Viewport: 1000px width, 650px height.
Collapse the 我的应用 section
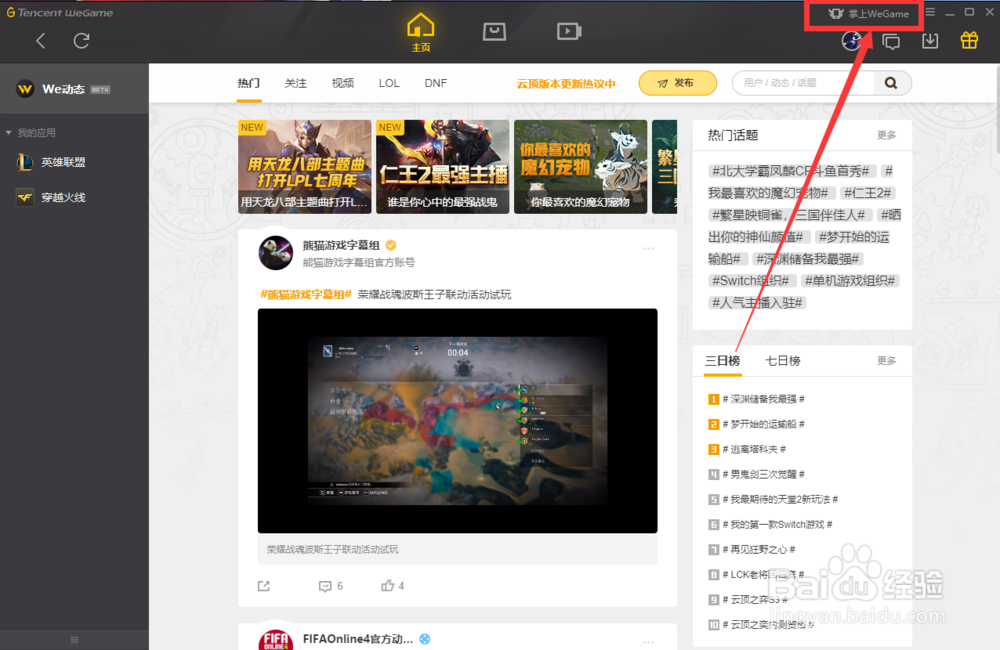(9, 133)
